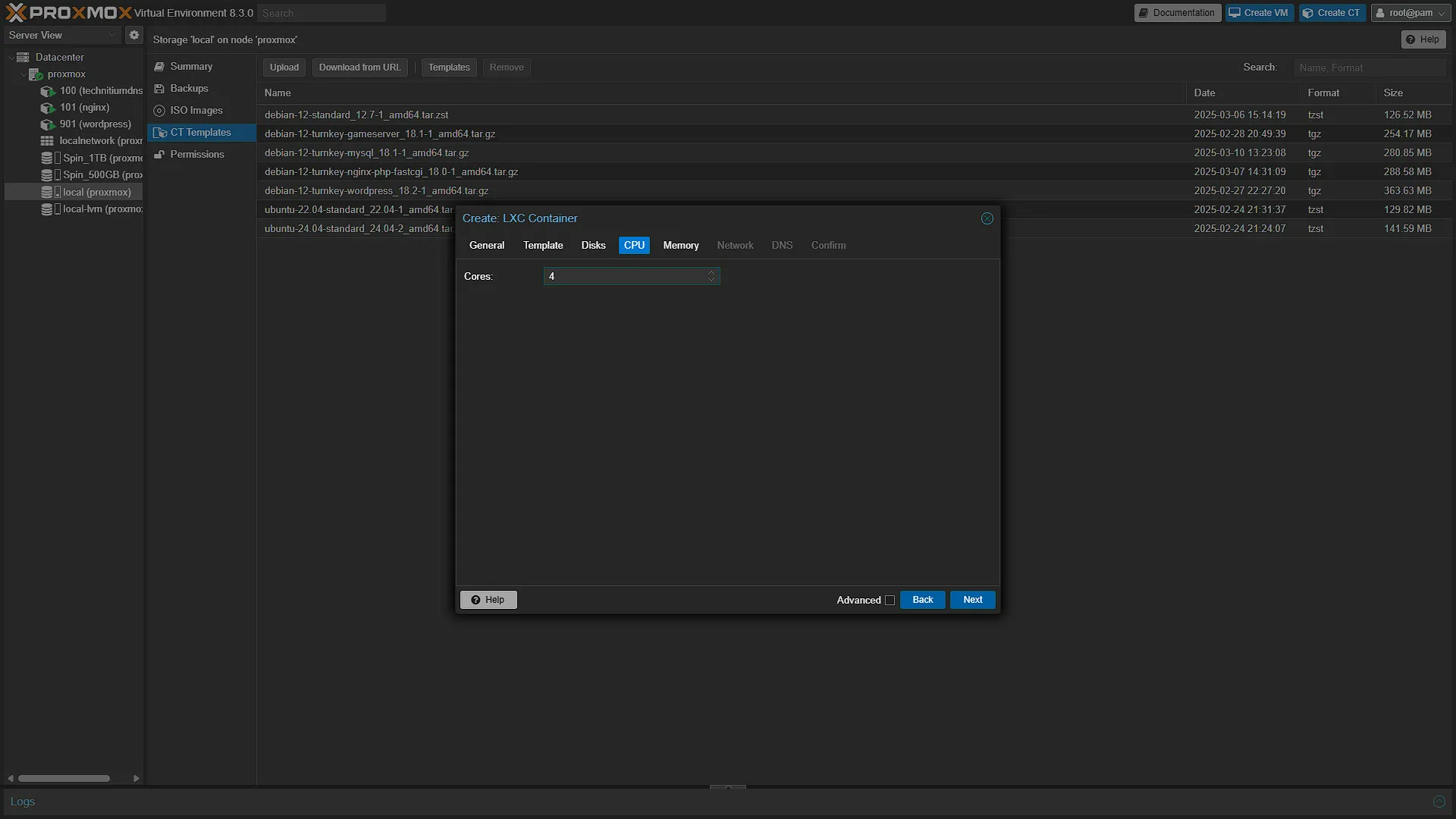
Task: Select debian-12-turnkey-wordpress template row
Action: [x=854, y=191]
